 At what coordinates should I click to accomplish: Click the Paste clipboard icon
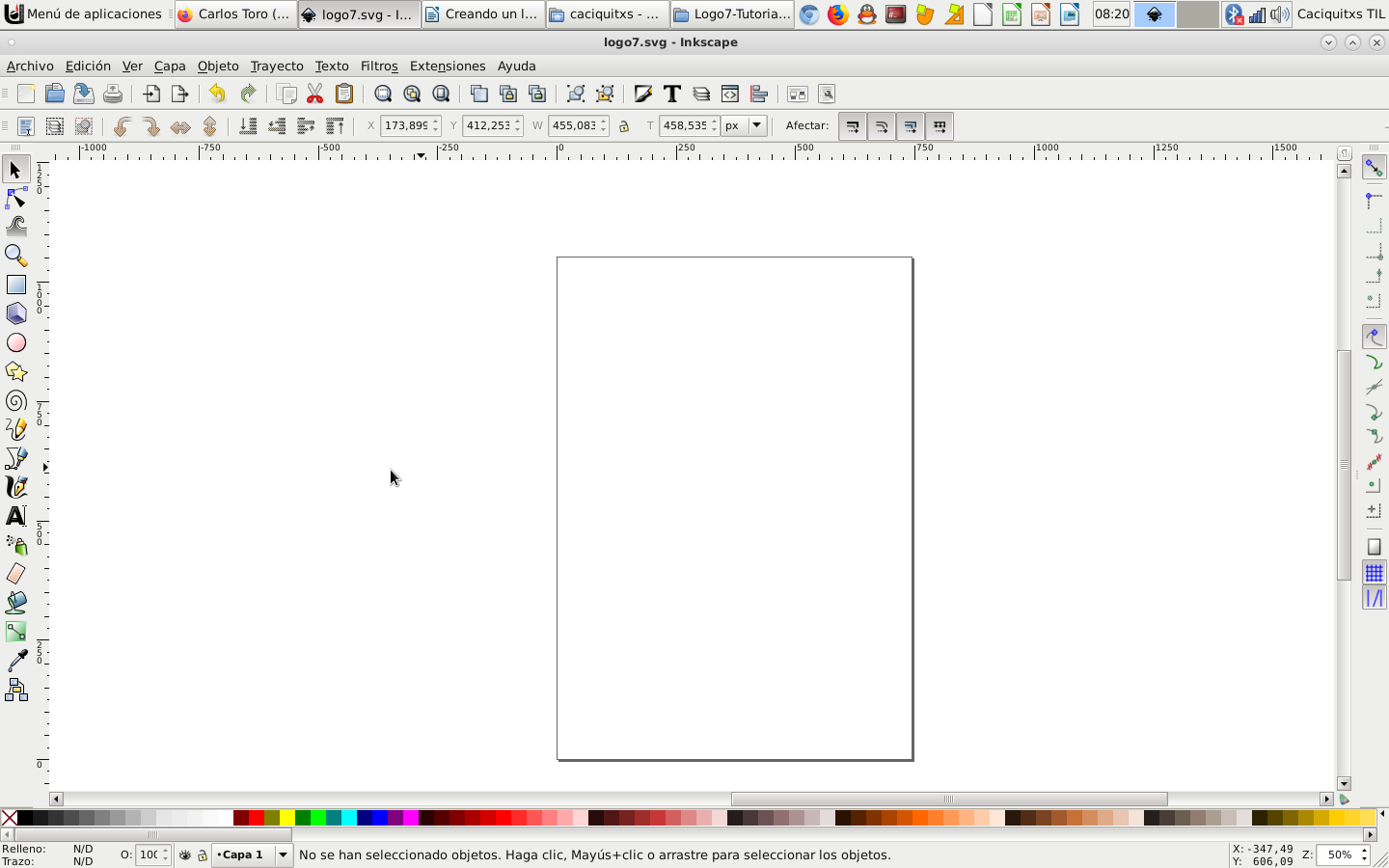(x=343, y=94)
